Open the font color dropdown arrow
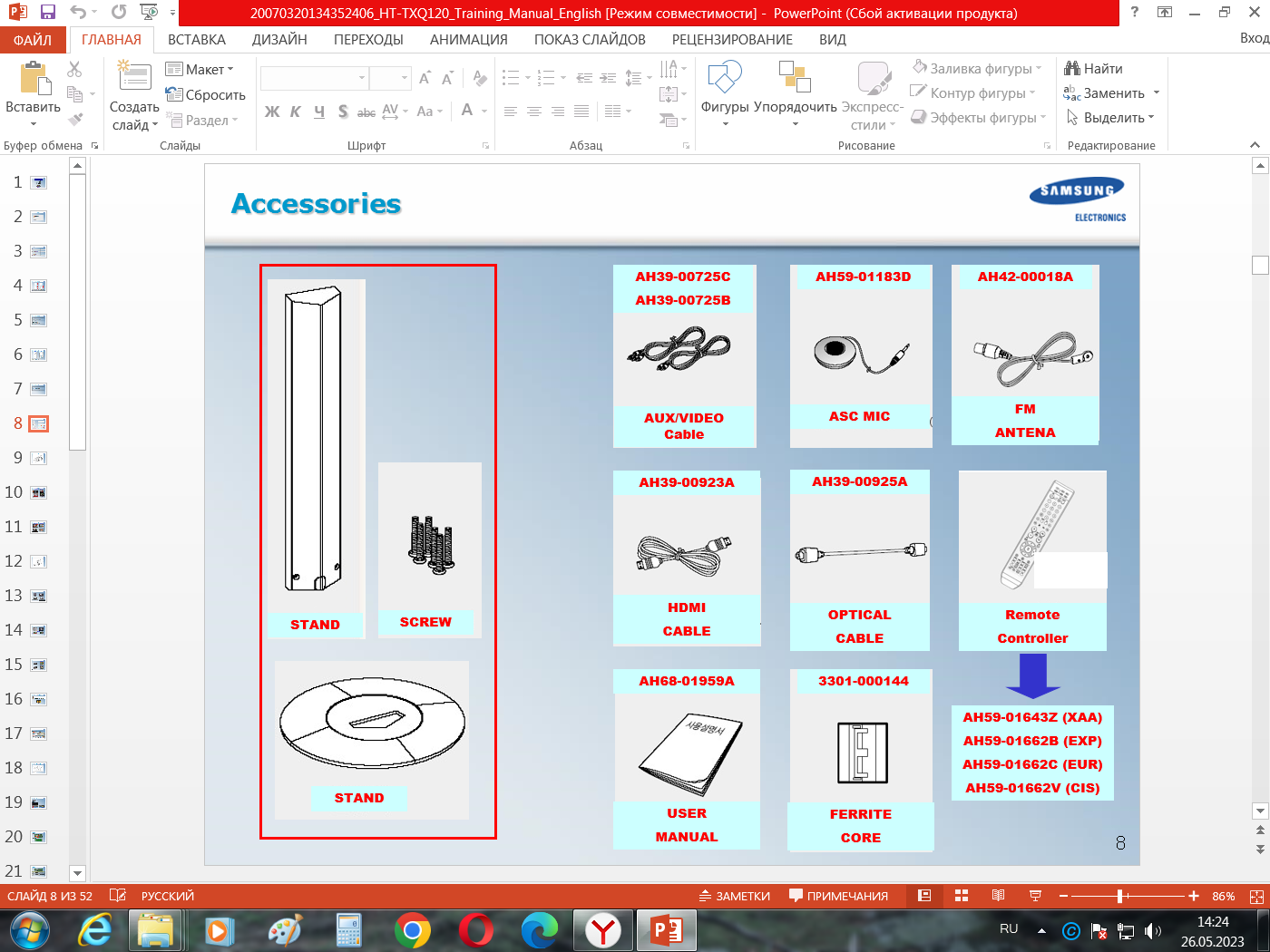Image resolution: width=1270 pixels, height=952 pixels. click(484, 112)
